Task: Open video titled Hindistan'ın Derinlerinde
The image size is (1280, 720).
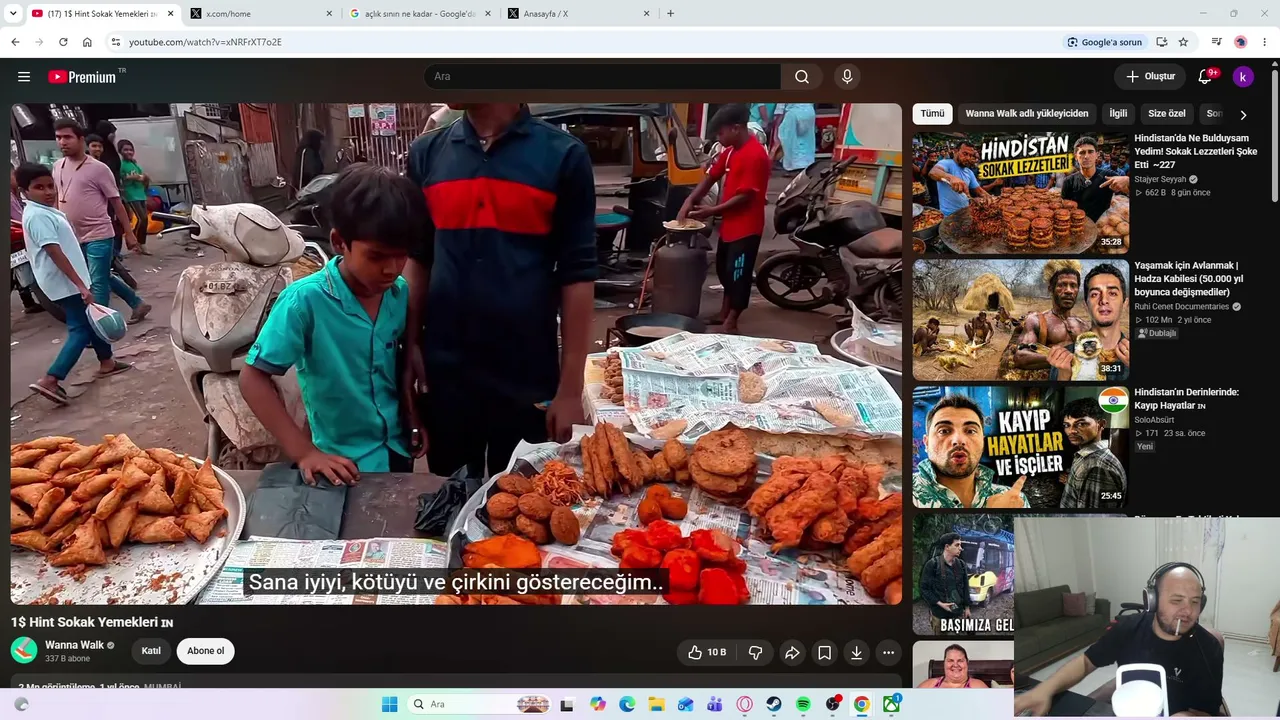Action: [1187, 399]
